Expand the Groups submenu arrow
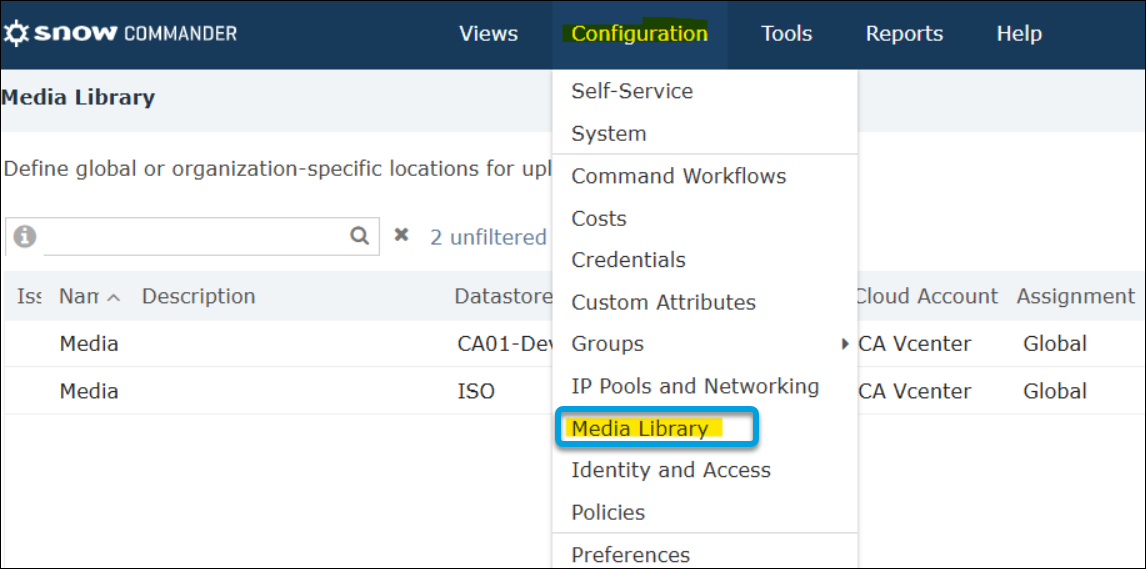Image resolution: width=1146 pixels, height=569 pixels. click(x=846, y=343)
